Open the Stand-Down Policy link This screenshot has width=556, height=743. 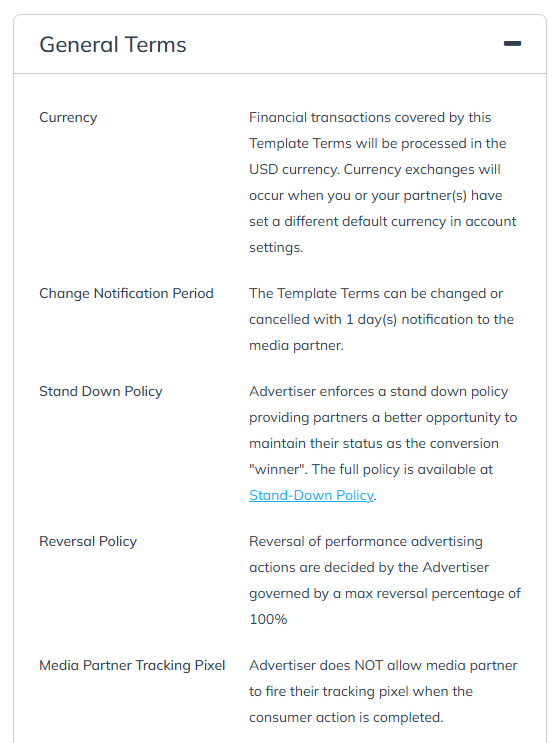311,495
